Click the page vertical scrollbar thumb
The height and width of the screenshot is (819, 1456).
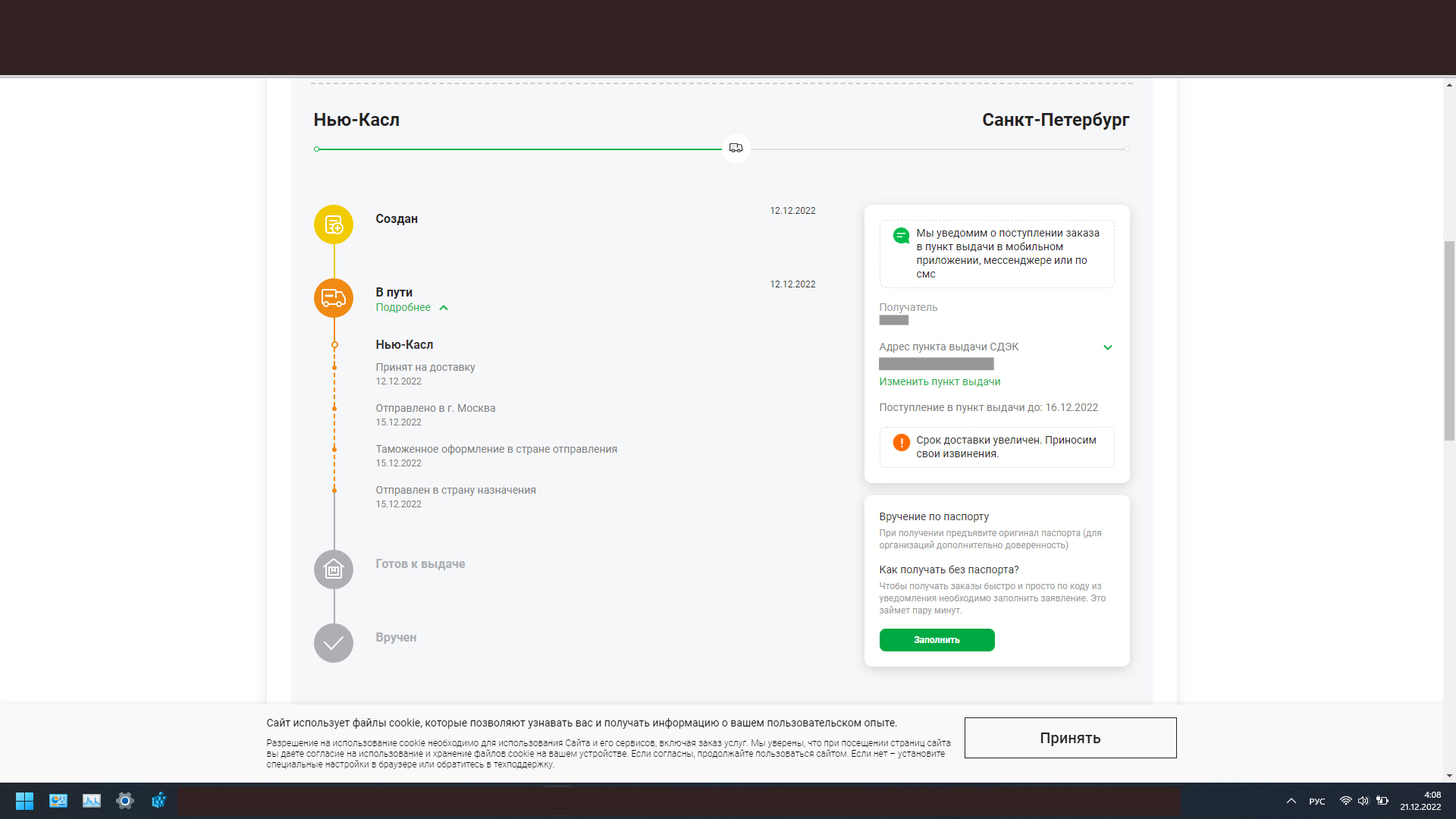click(1449, 340)
